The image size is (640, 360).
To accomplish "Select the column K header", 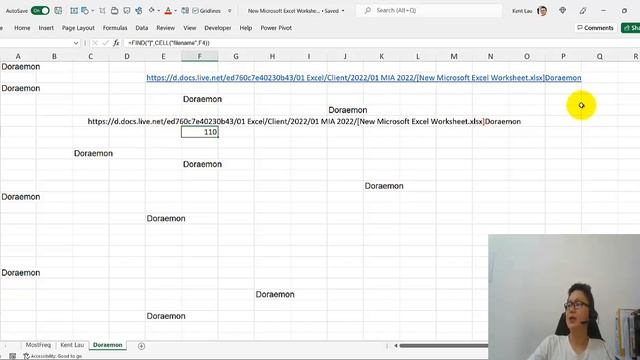I will (381, 56).
